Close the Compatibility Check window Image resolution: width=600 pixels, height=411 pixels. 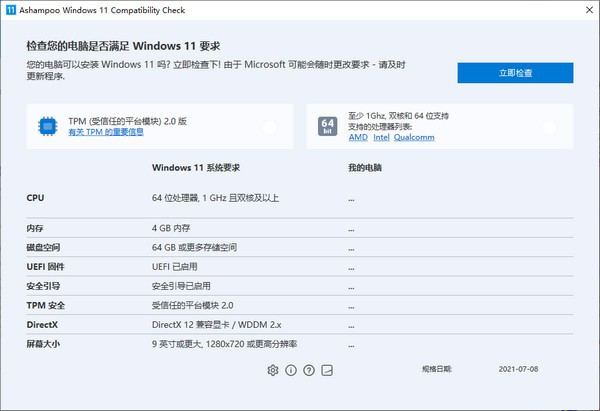pyautogui.click(x=589, y=10)
